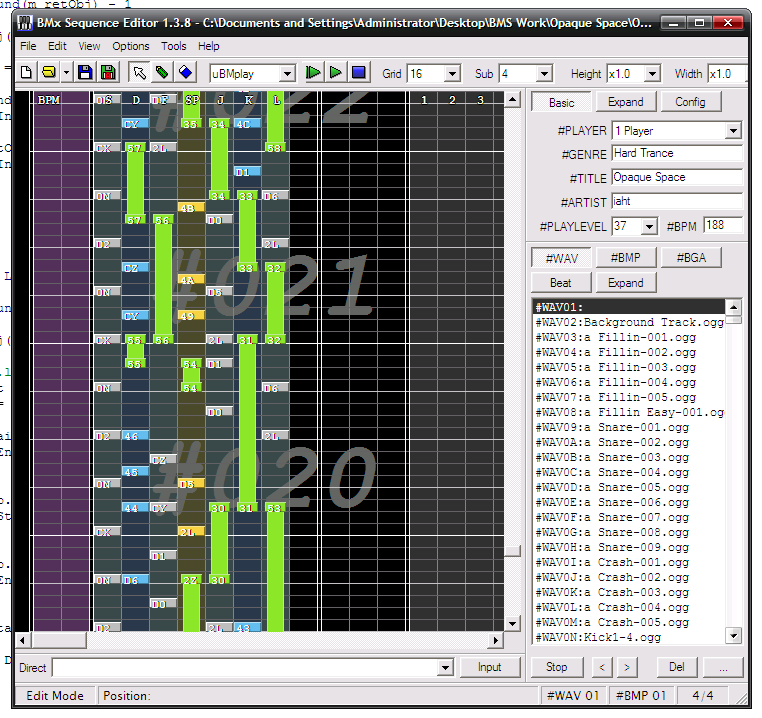Open the Height x1.0 dropdown
This screenshot has height=718, width=762.
pos(652,74)
